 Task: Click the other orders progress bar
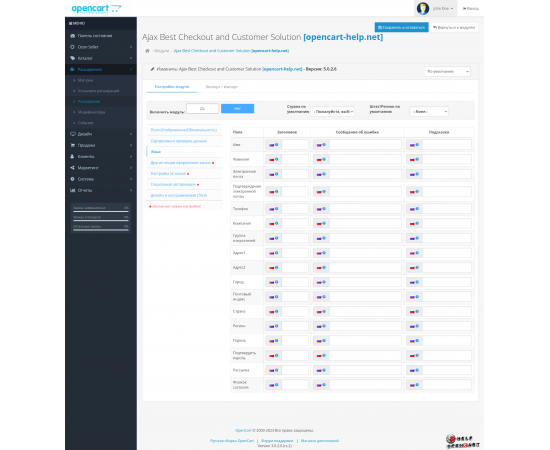(101, 230)
